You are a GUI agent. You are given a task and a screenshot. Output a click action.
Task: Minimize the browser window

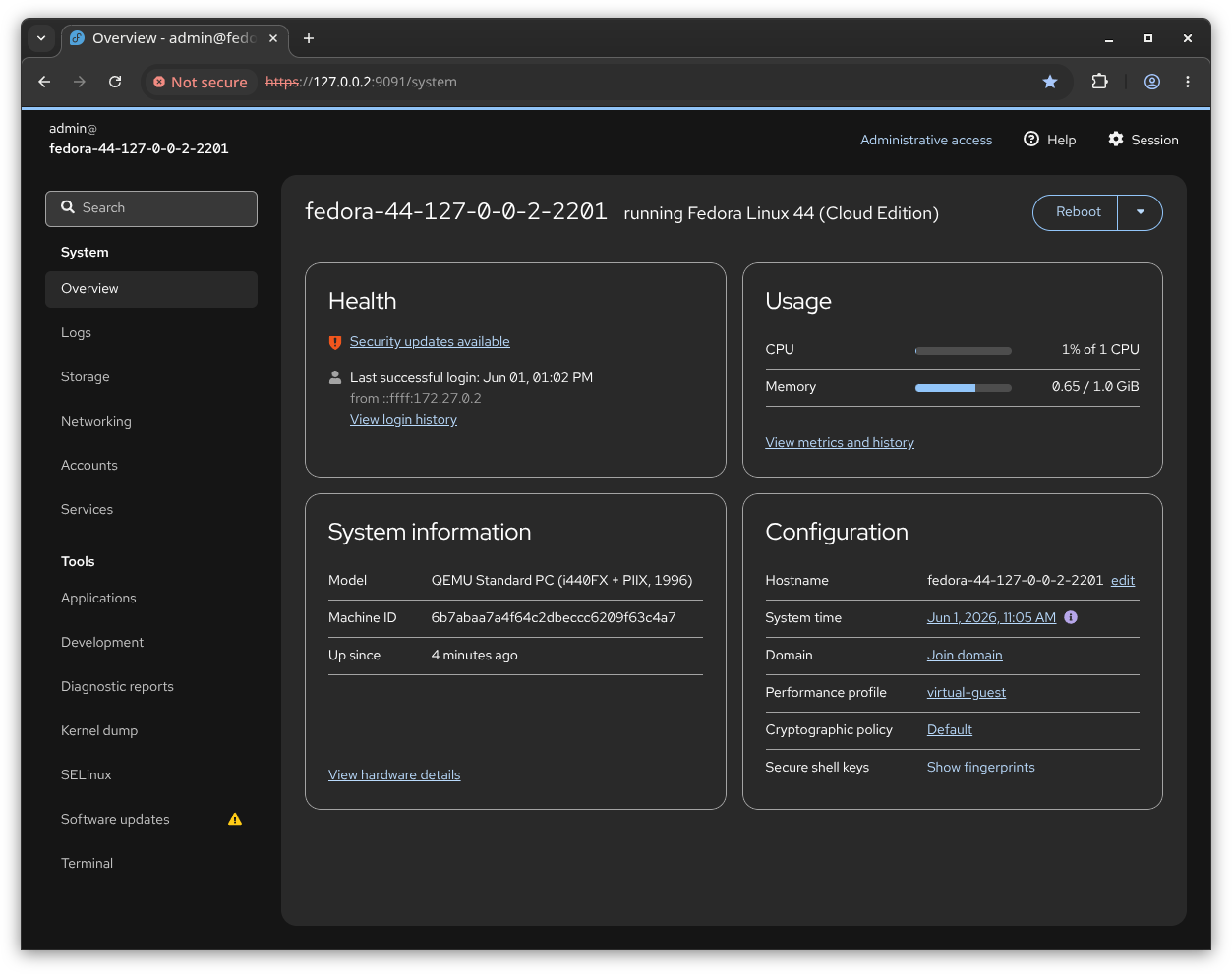click(1109, 38)
